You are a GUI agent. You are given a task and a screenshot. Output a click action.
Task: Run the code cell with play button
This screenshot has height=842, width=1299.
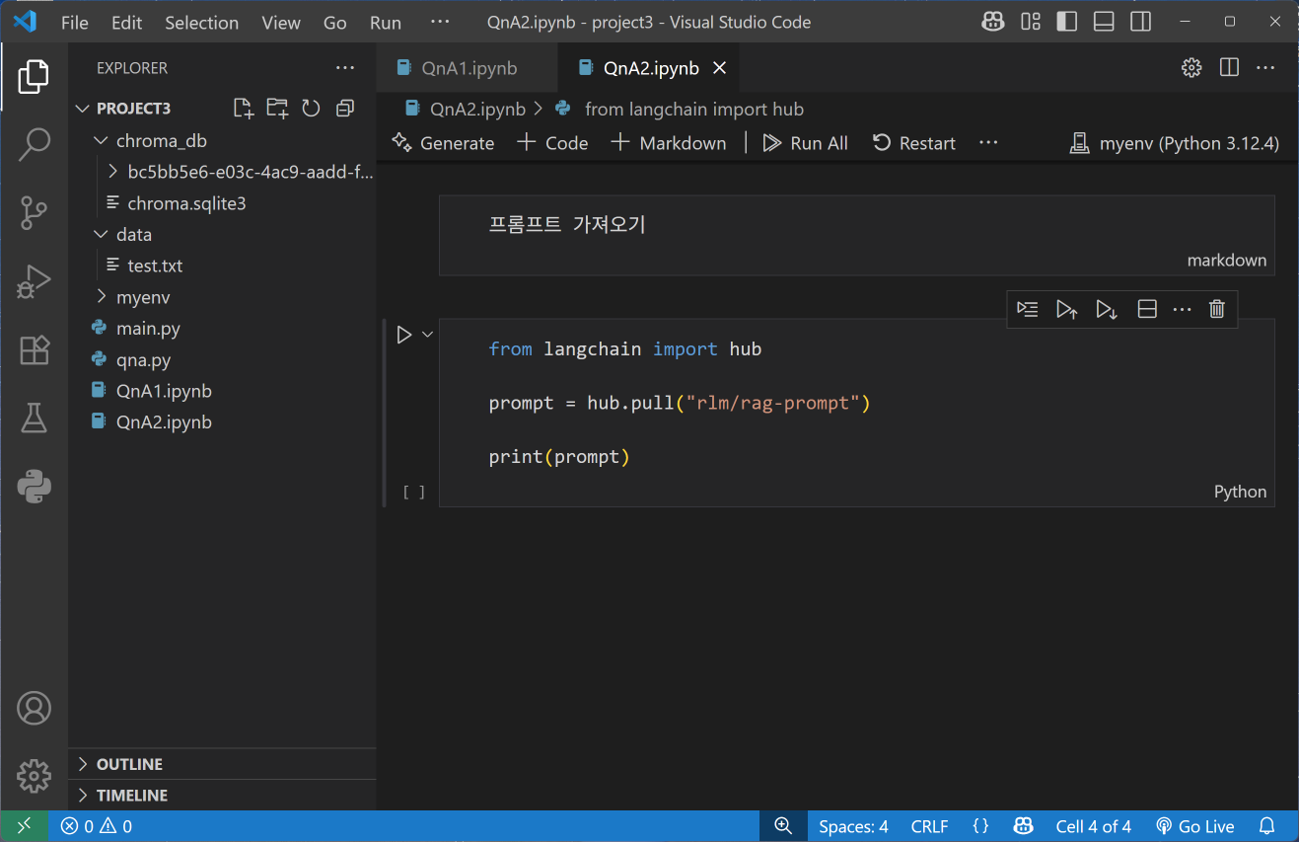click(x=404, y=335)
